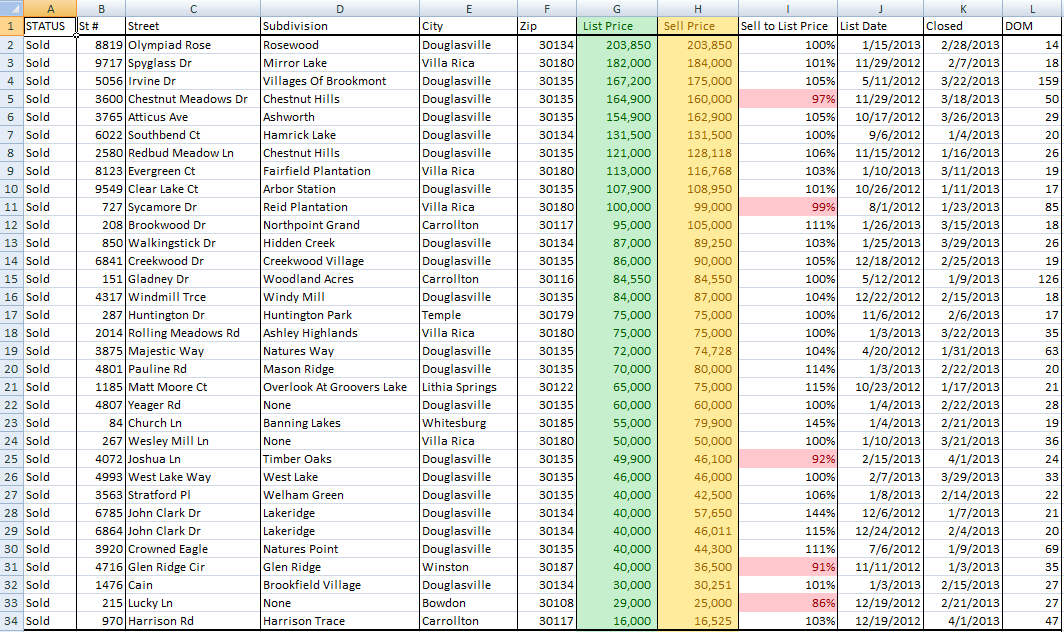Select row header 34
Image resolution: width=1064 pixels, height=632 pixels.
[13, 621]
